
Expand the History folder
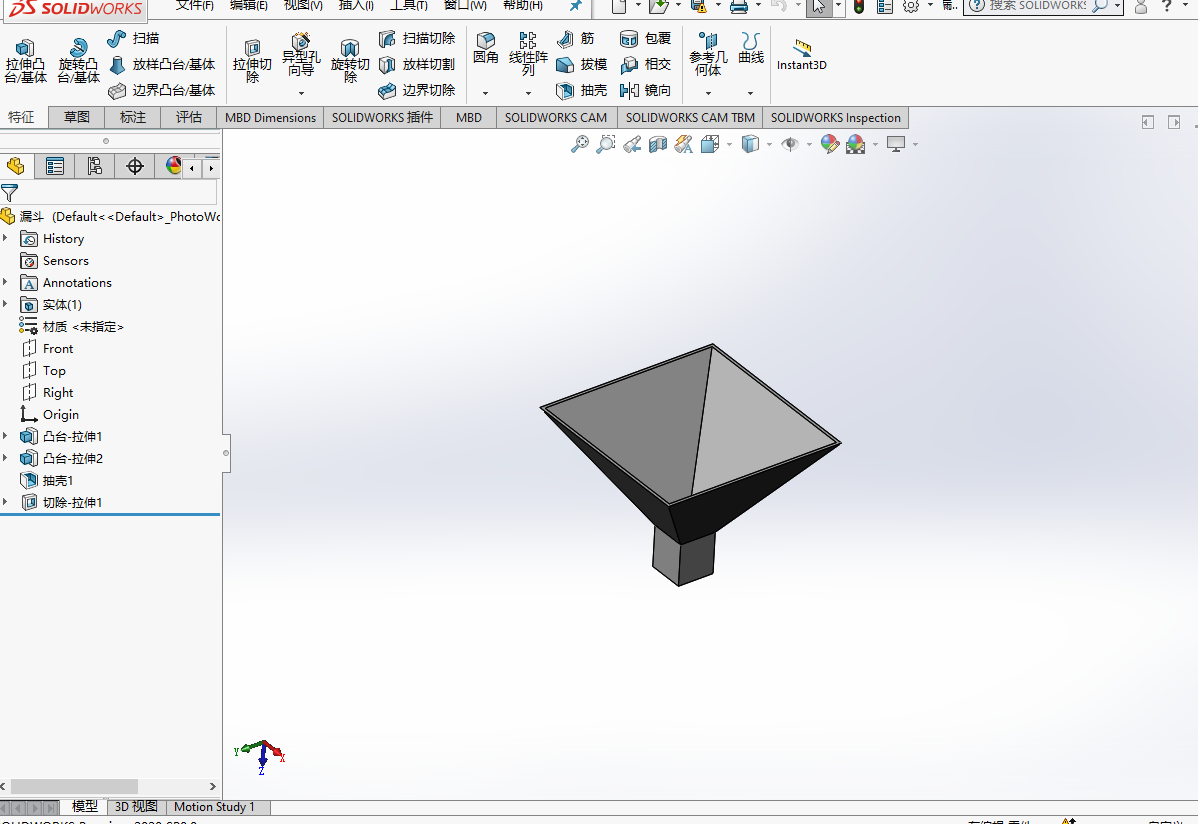point(5,238)
